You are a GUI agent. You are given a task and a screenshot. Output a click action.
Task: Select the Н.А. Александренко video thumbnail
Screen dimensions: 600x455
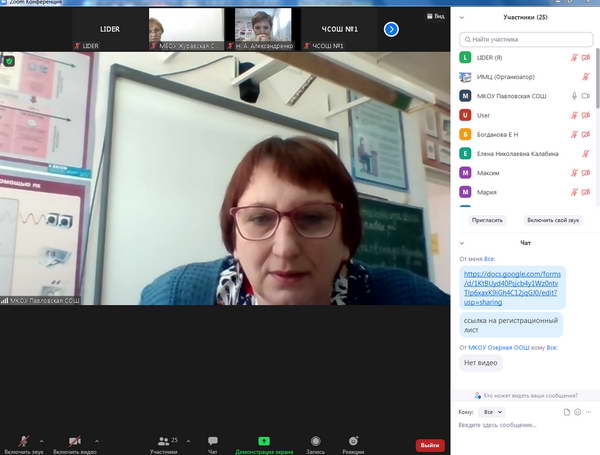[262, 29]
